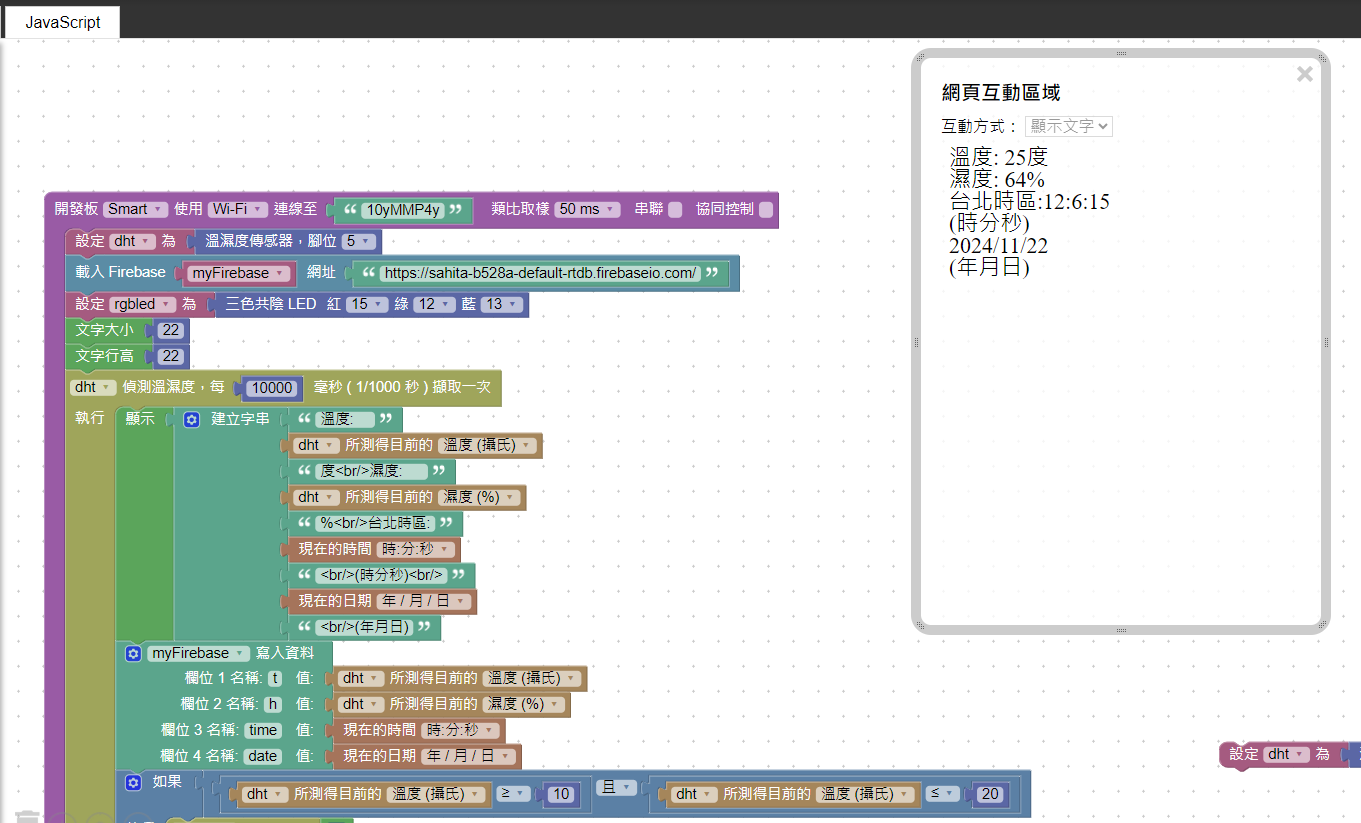Open the 且 logic operator dropdown
The image size is (1361, 823).
coord(619,787)
